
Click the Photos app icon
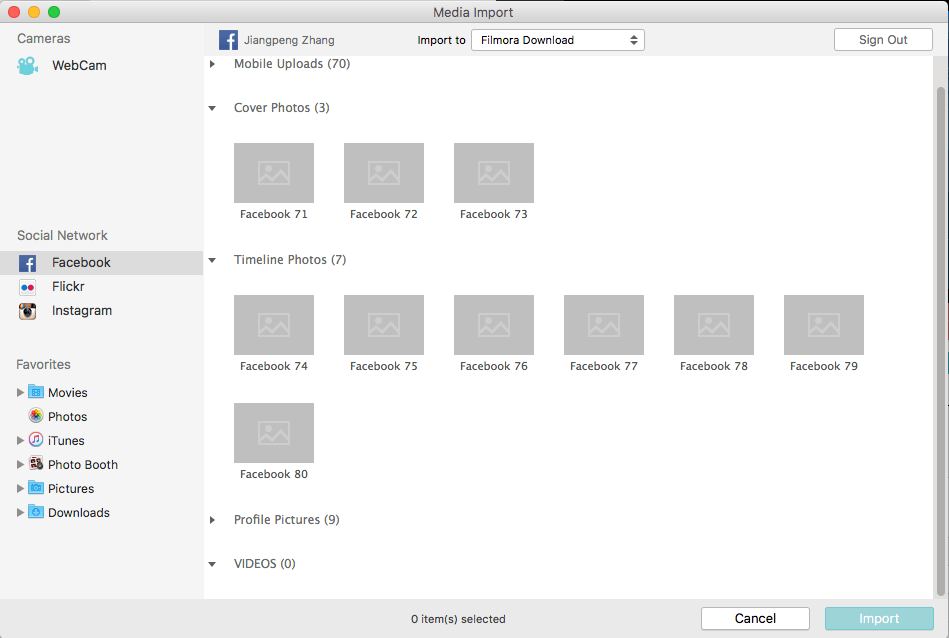[x=36, y=416]
